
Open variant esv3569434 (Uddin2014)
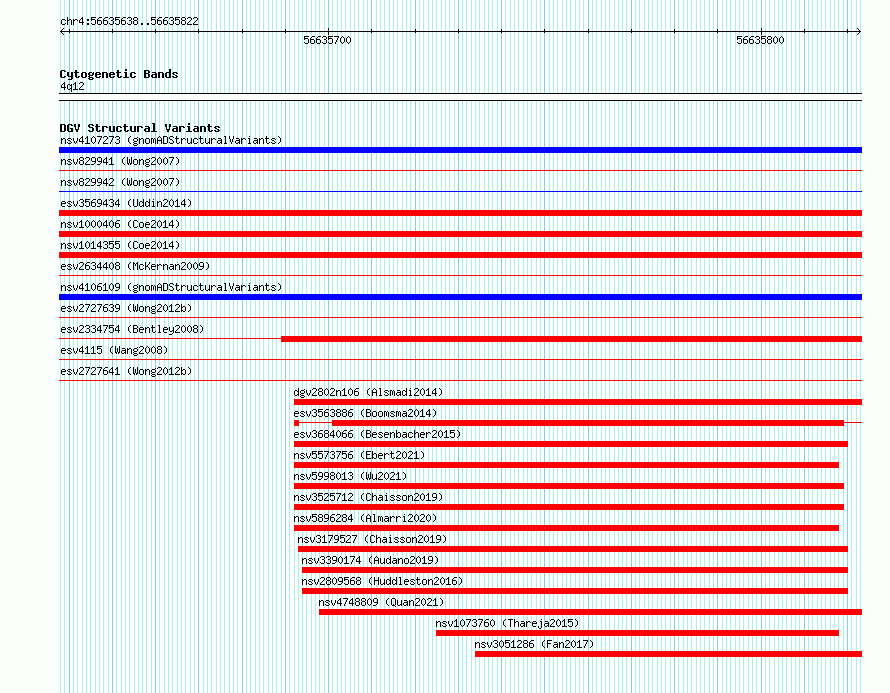126,203
